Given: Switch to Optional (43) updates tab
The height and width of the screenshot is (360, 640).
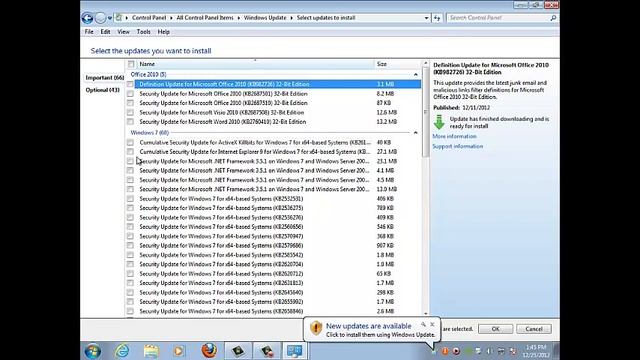Looking at the screenshot, I should 102,90.
